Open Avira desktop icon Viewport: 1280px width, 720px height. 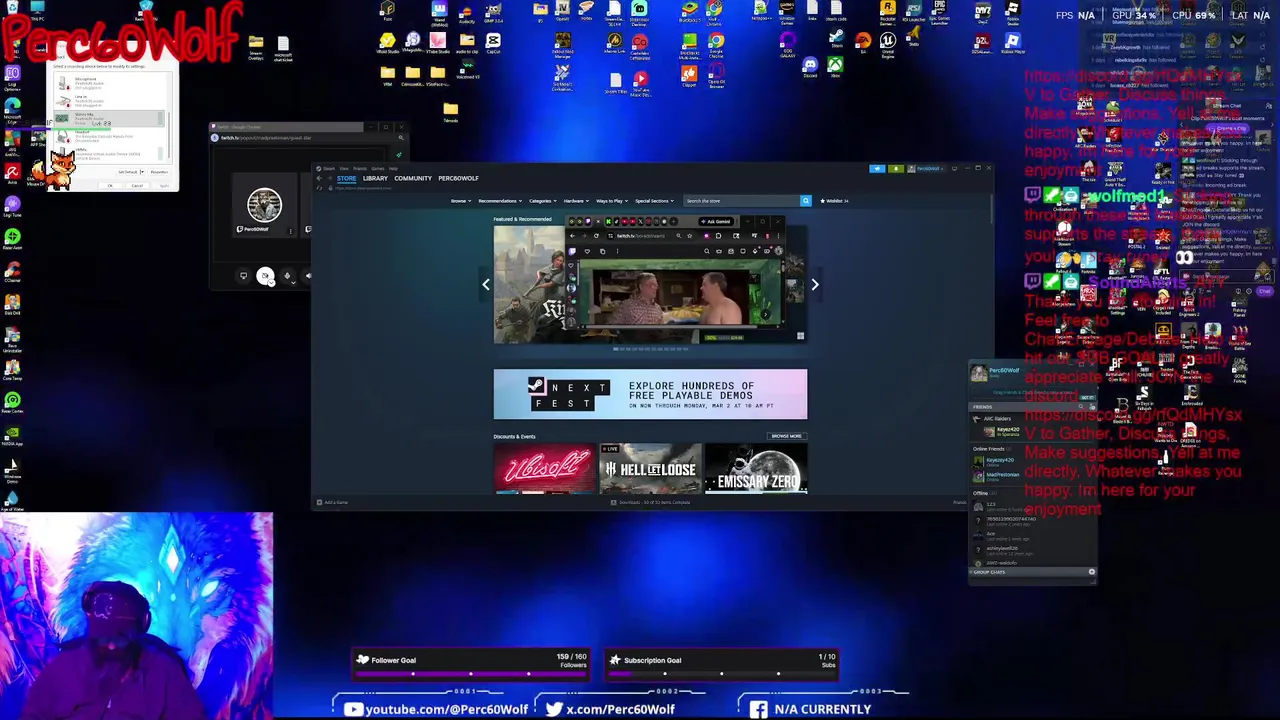point(13,174)
